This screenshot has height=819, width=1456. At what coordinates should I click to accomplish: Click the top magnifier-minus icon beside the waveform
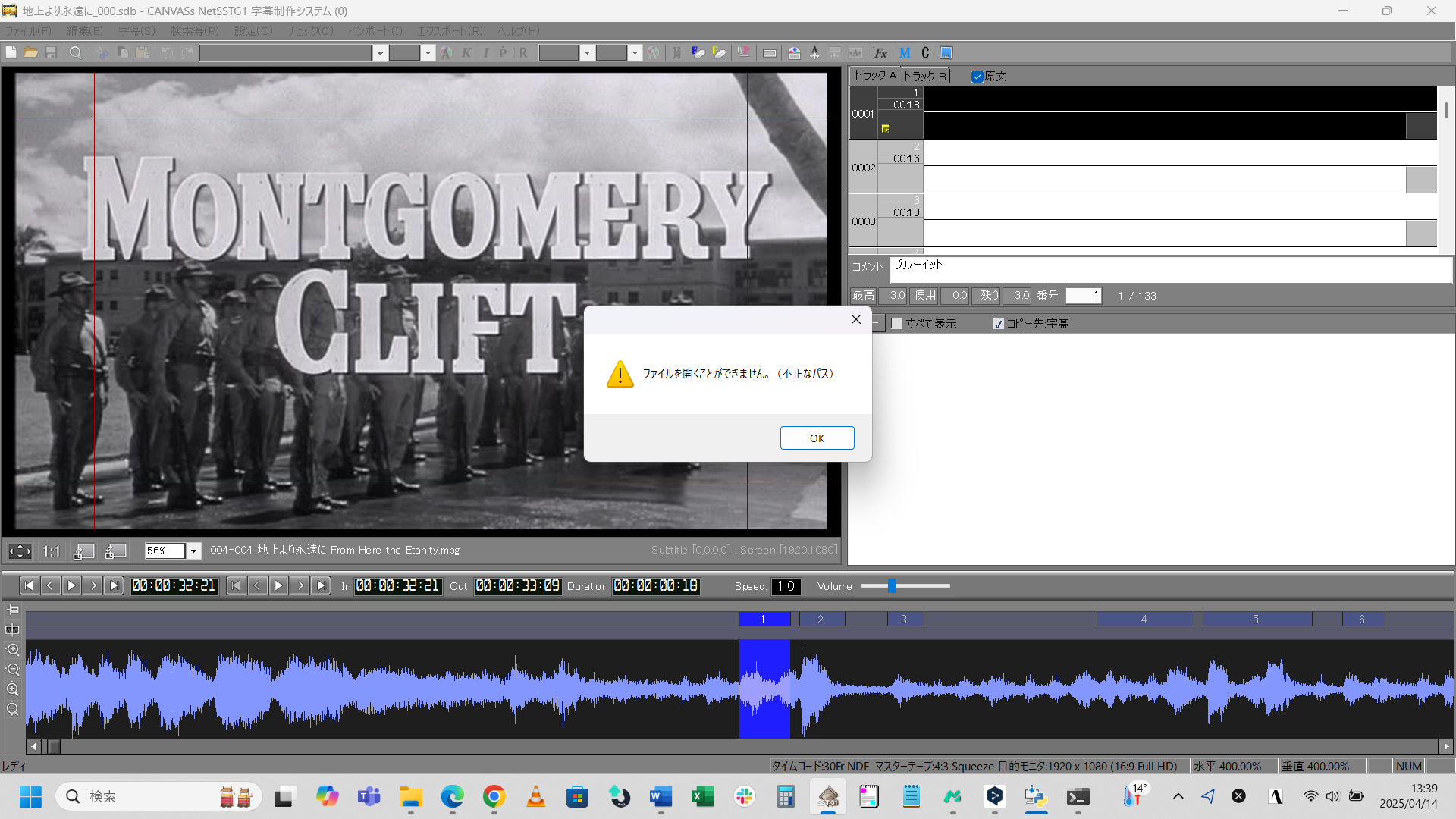[x=13, y=670]
